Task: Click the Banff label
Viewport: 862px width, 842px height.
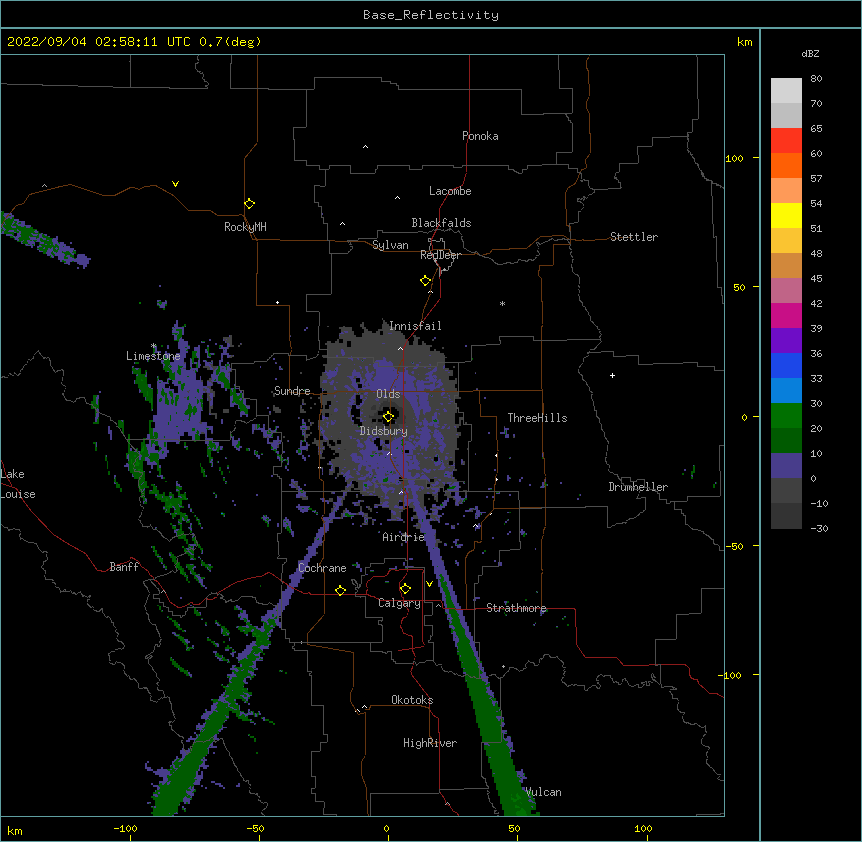Action: pos(124,567)
